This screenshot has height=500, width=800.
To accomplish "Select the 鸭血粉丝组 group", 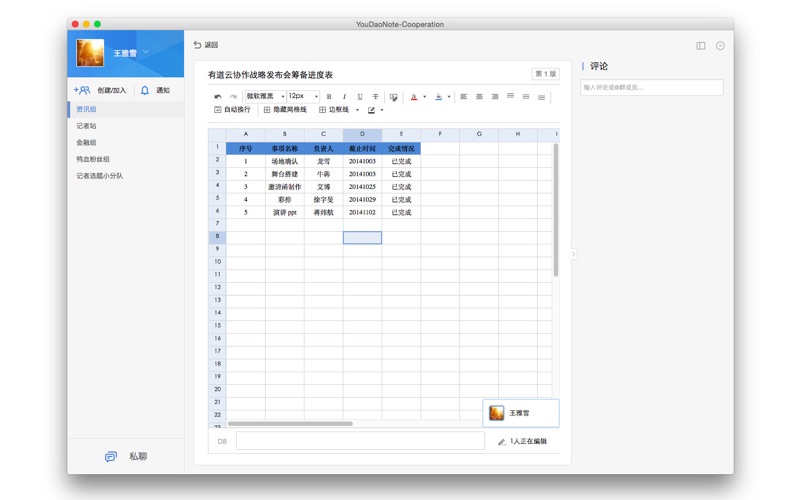I will coord(126,159).
